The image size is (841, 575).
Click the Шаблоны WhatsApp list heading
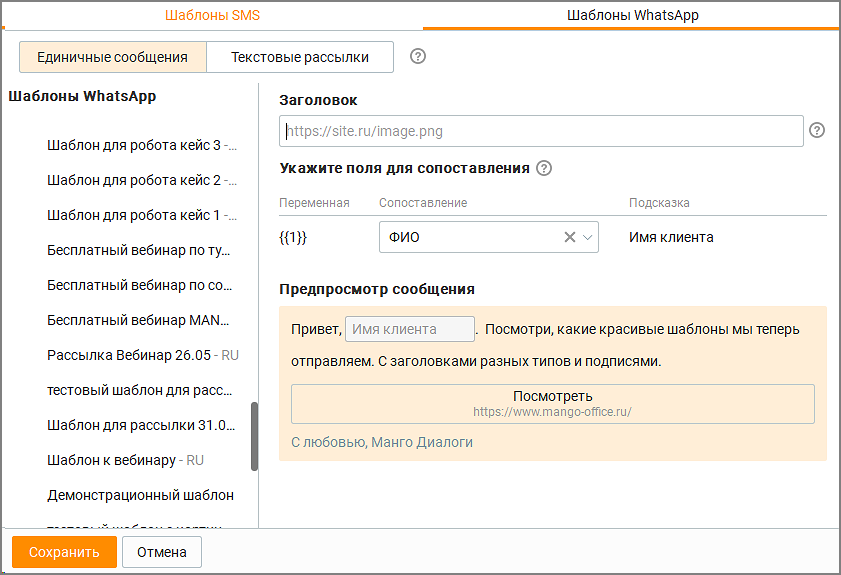click(82, 96)
